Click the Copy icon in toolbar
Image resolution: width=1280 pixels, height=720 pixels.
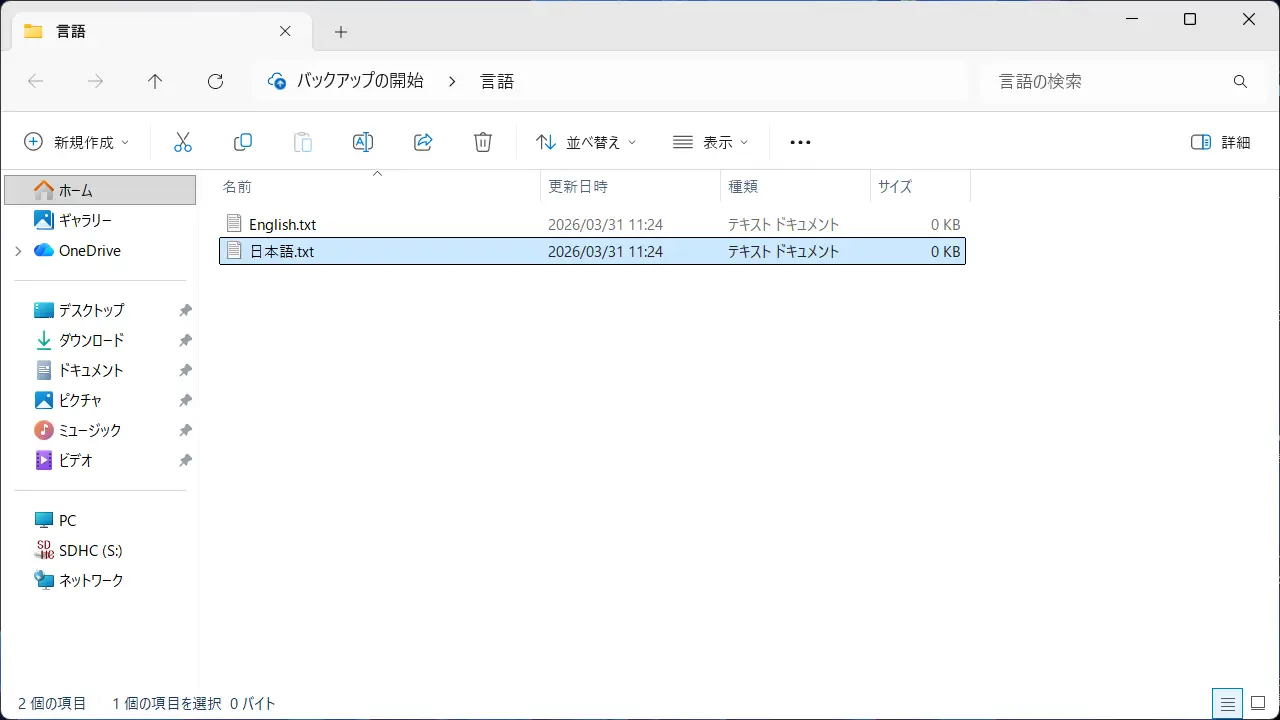243,142
